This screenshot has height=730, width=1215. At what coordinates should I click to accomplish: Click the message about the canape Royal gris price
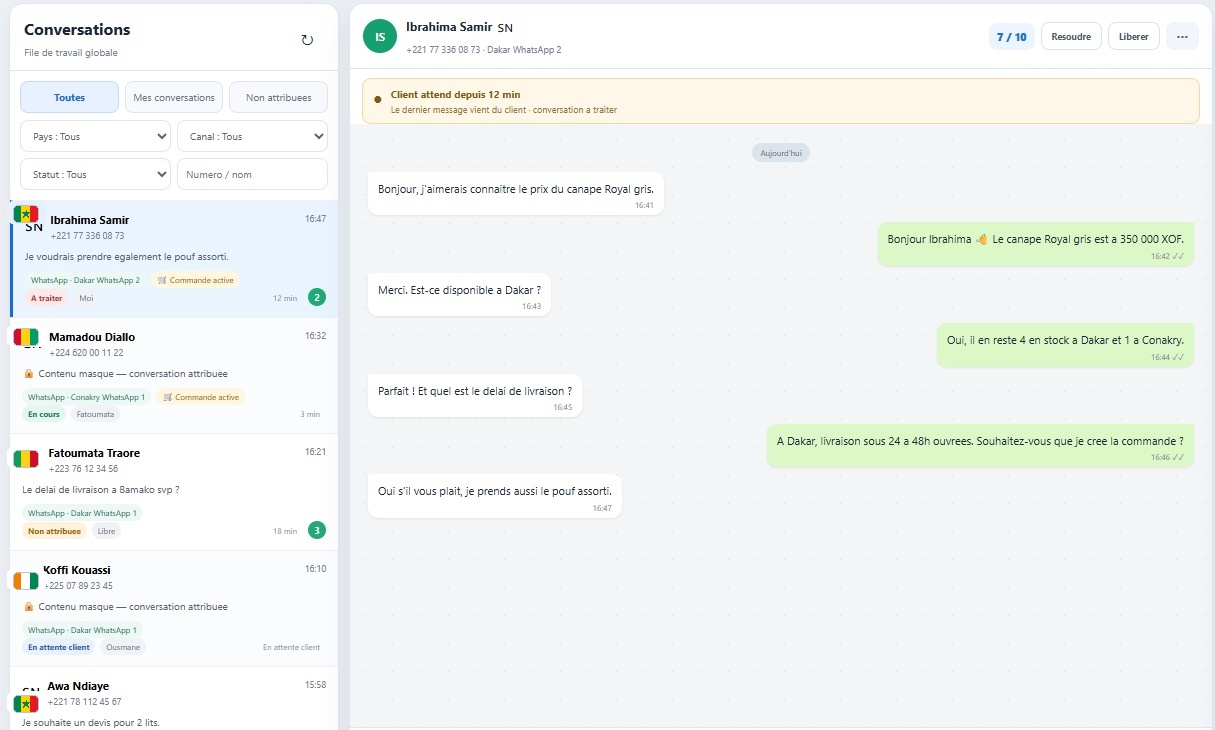click(x=516, y=193)
